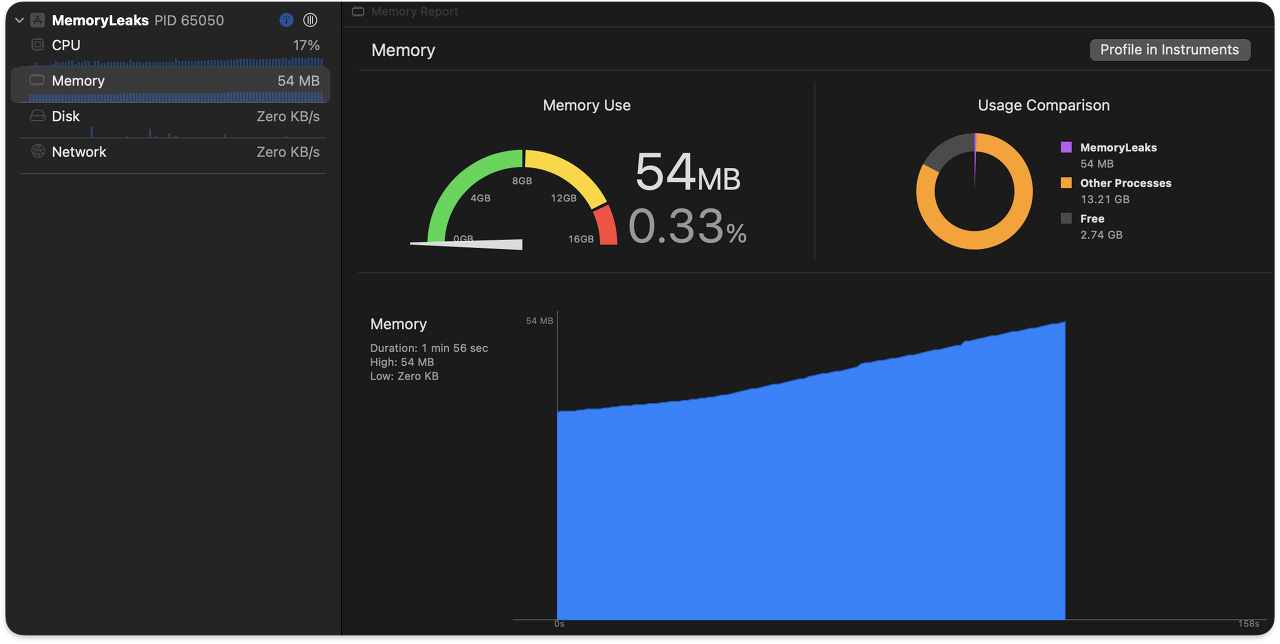Image resolution: width=1280 pixels, height=644 pixels.
Task: Click the MemoryLeaks app icon
Action: coord(38,20)
